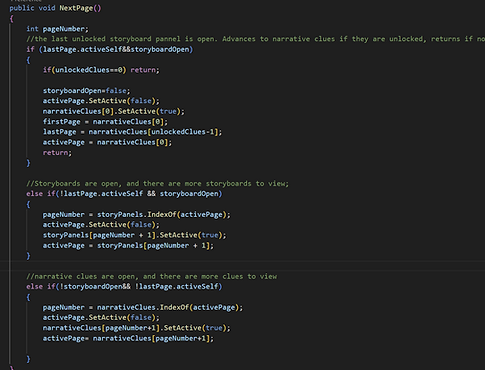Click the comment '//narrative clues are open, and there are'
The image size is (485, 370).
(151, 276)
